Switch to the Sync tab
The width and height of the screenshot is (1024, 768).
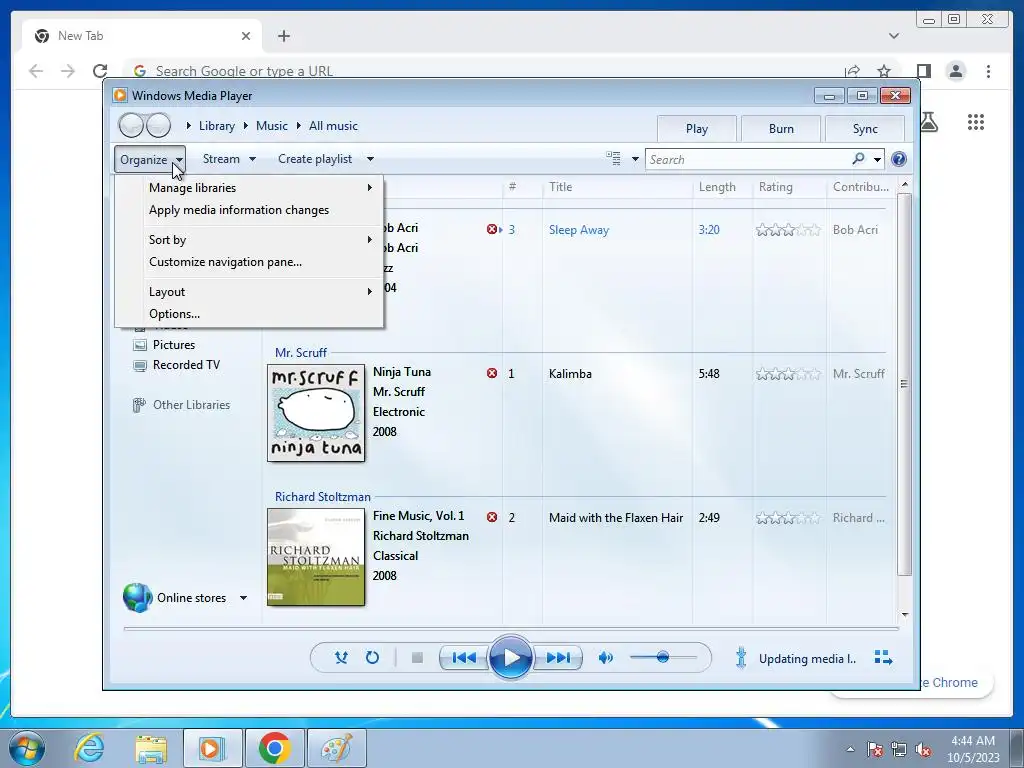pyautogui.click(x=865, y=129)
